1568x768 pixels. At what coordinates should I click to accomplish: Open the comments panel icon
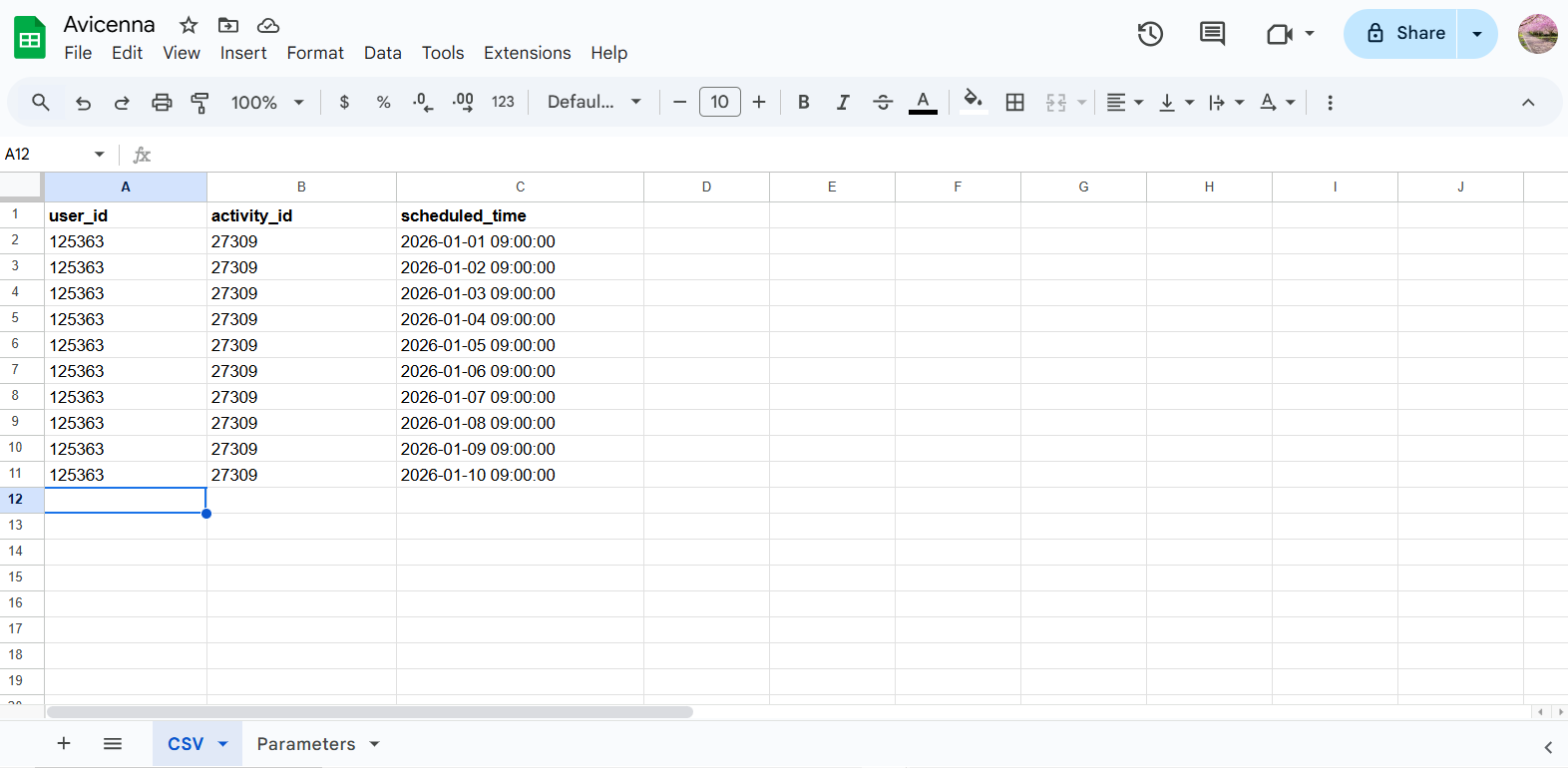(x=1212, y=34)
